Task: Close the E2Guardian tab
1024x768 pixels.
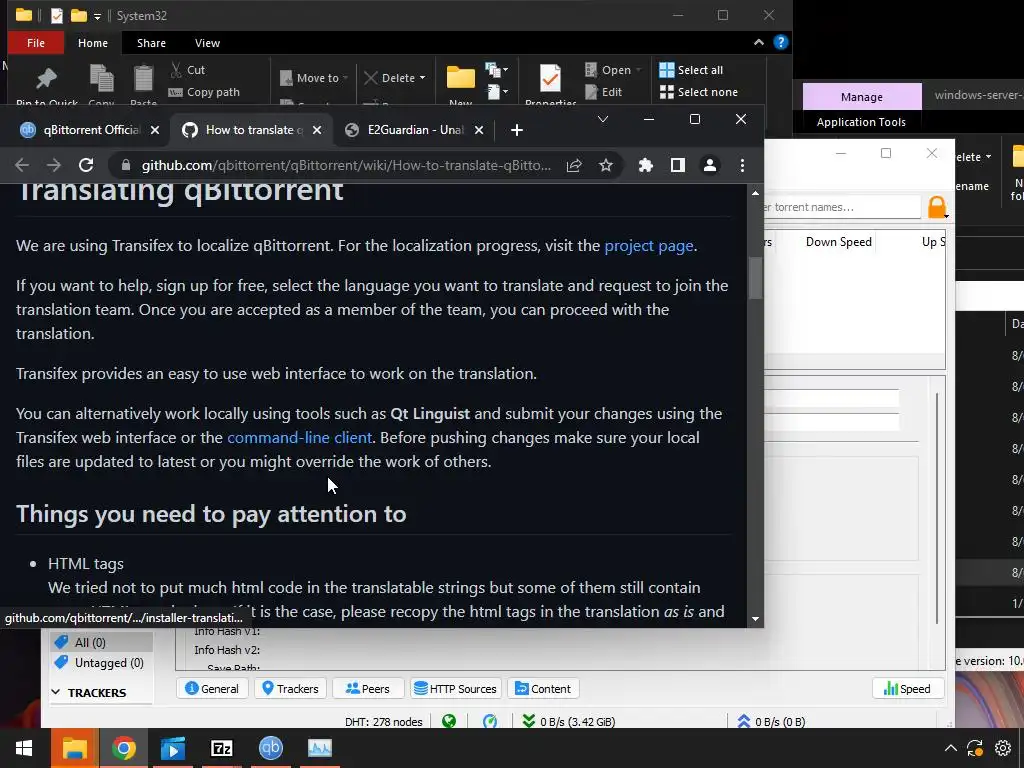Action: [x=479, y=130]
